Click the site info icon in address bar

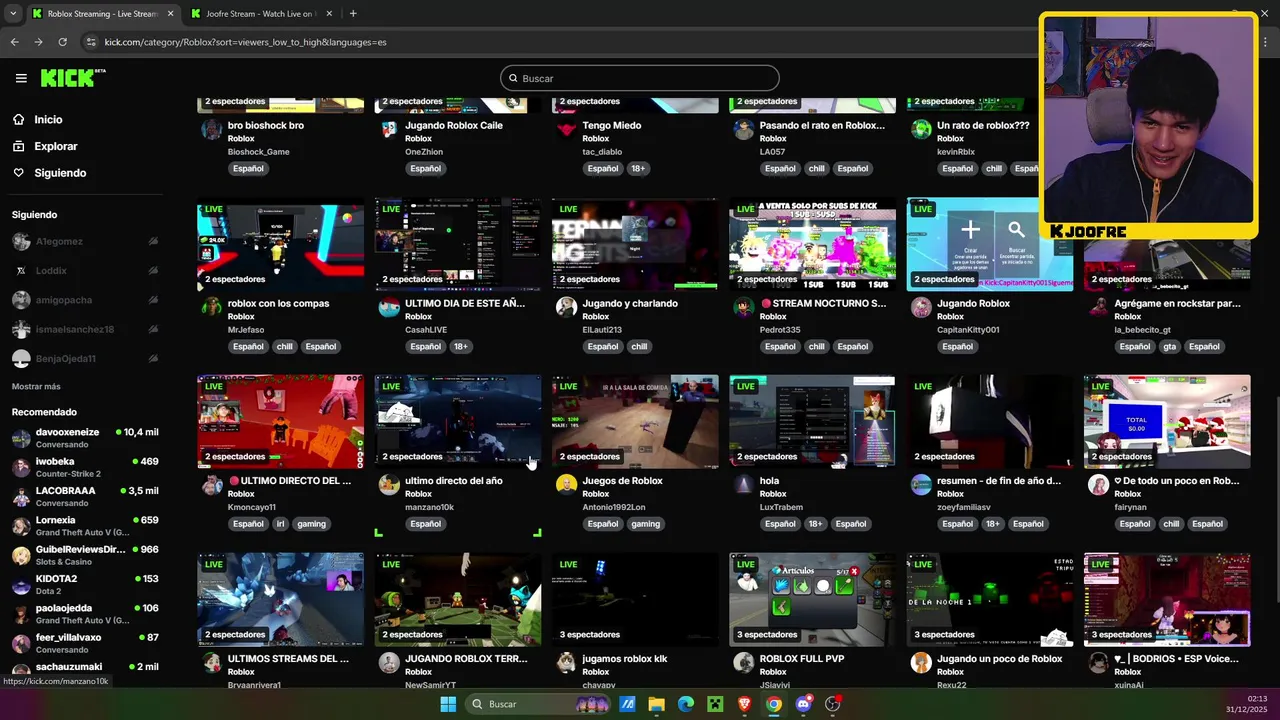pos(91,42)
